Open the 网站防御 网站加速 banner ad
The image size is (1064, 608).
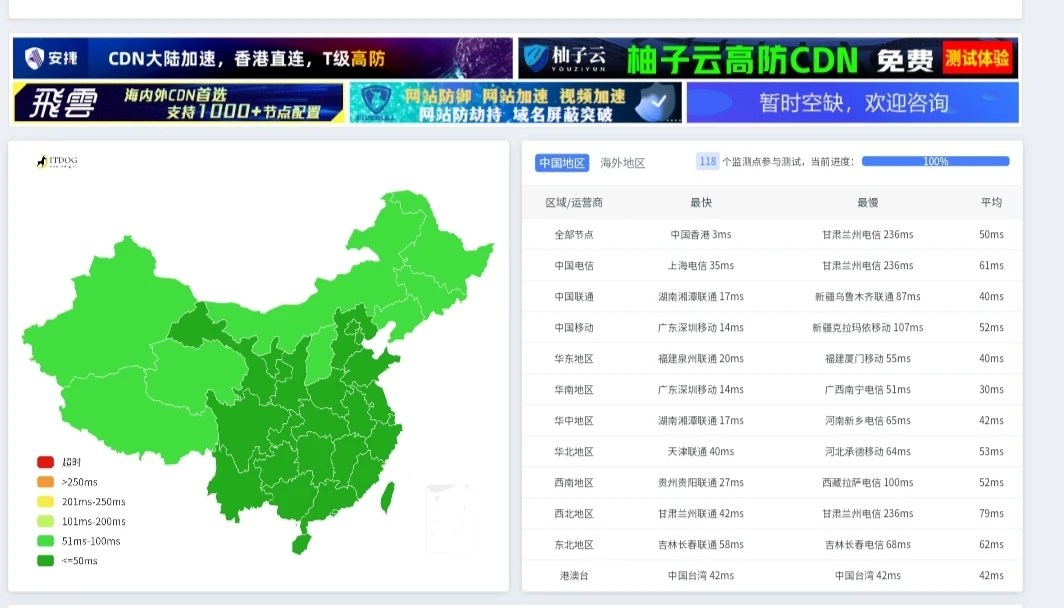point(516,102)
